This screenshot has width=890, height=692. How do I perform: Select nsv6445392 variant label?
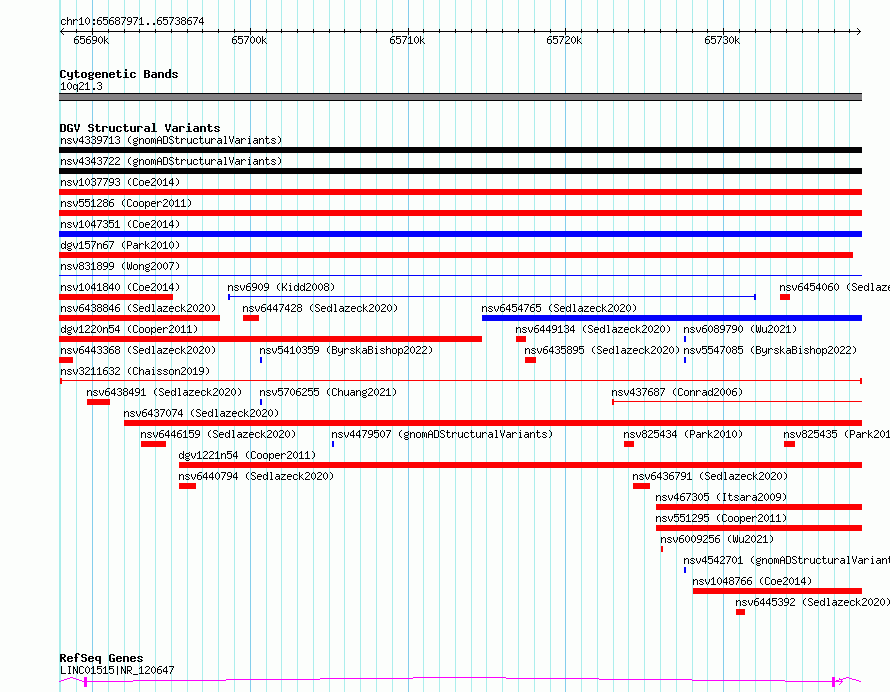(813, 602)
